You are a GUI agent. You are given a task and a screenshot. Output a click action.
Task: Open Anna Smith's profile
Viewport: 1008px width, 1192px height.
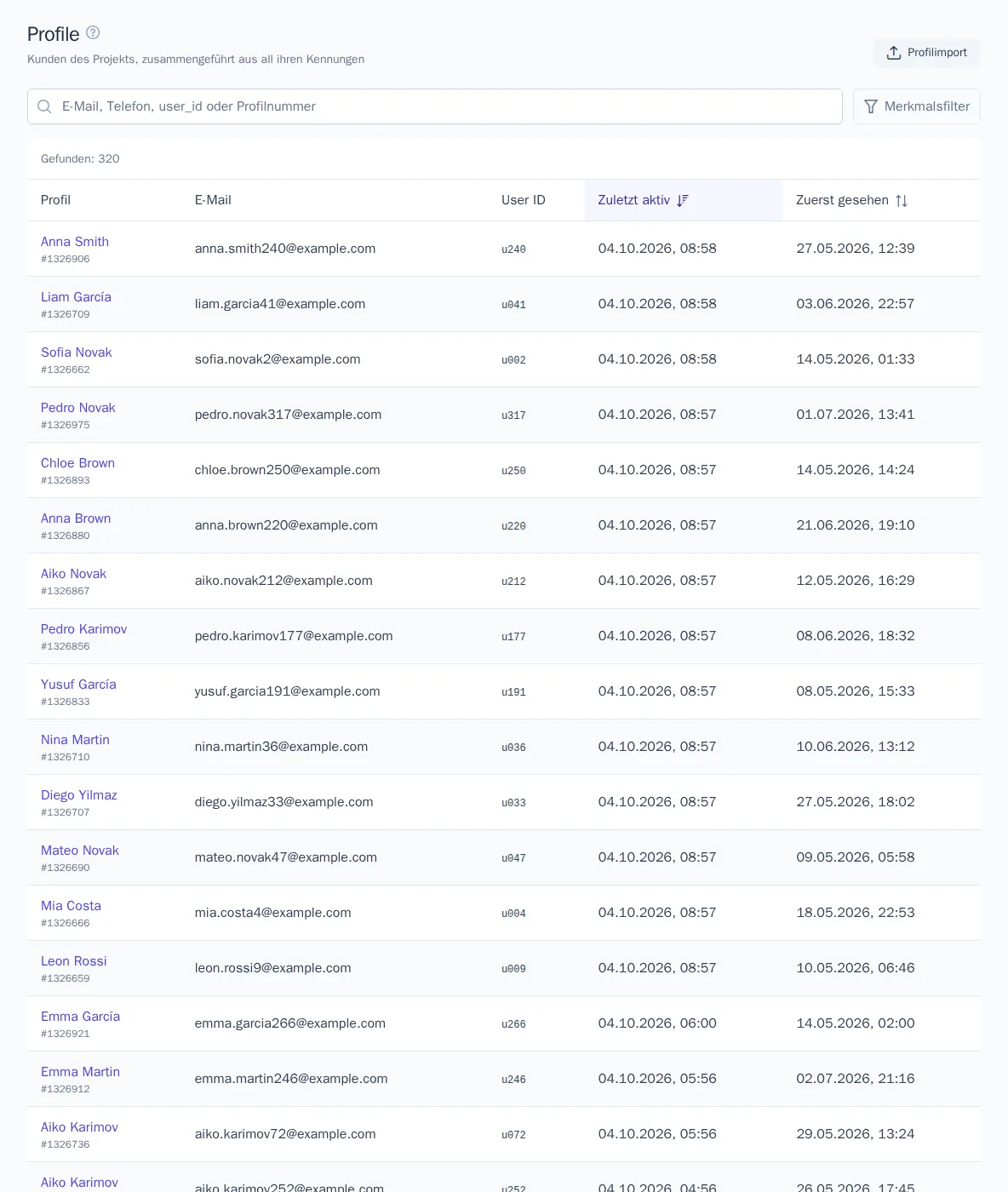[75, 242]
